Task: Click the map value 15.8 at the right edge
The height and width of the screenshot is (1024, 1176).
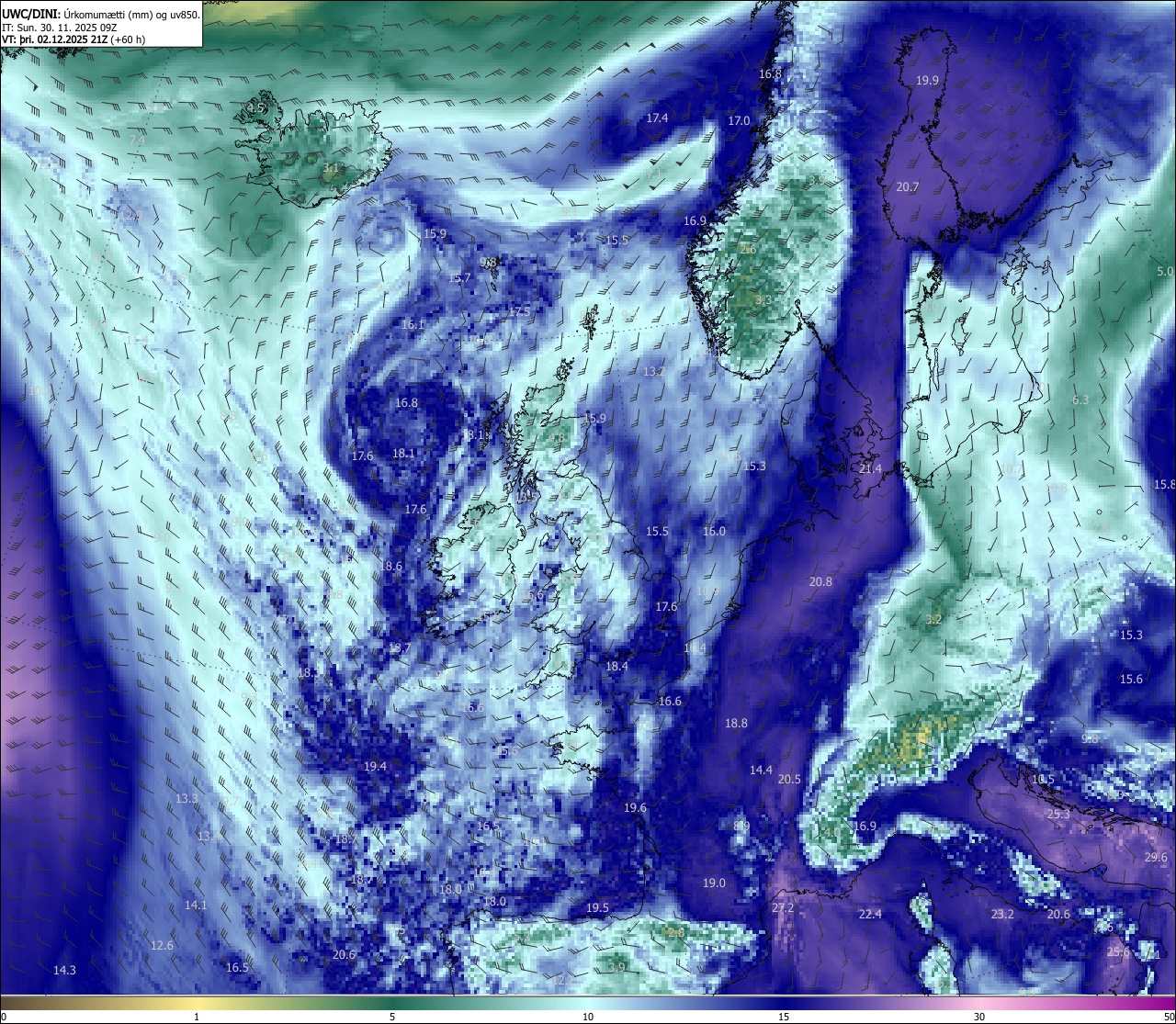Action: tap(1164, 485)
